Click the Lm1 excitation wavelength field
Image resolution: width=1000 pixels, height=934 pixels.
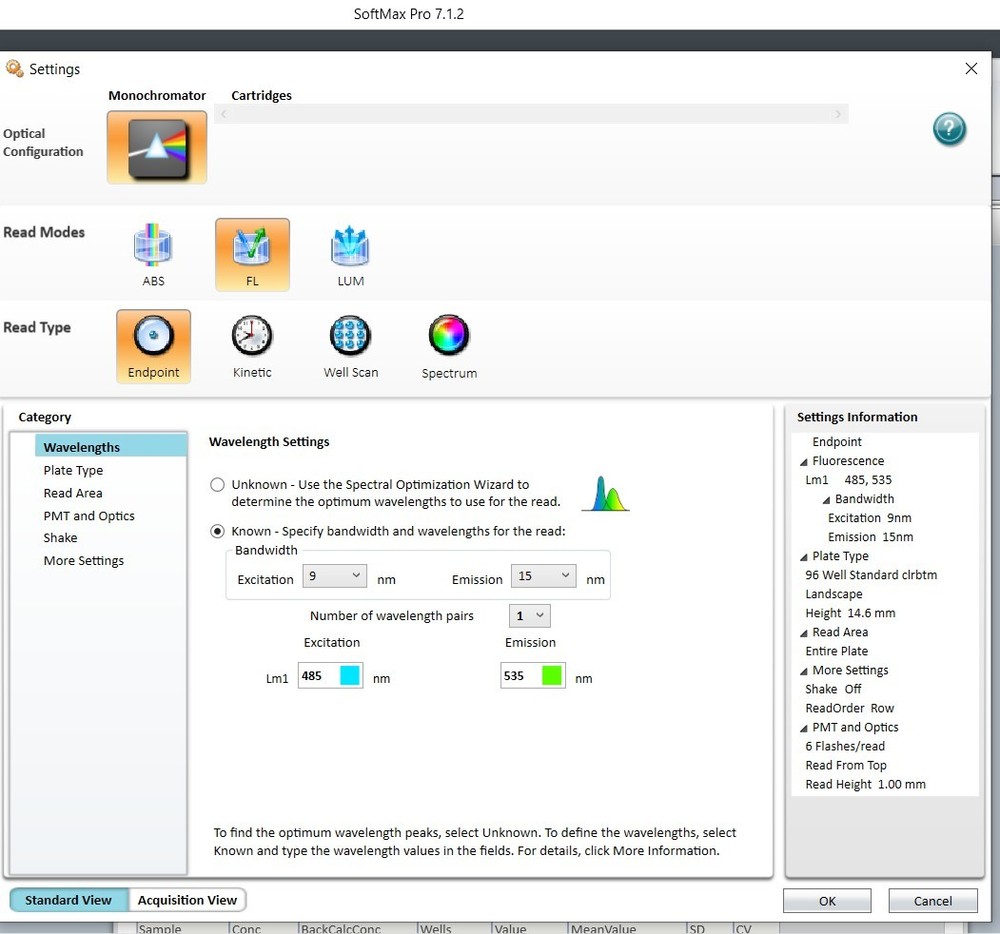point(330,676)
